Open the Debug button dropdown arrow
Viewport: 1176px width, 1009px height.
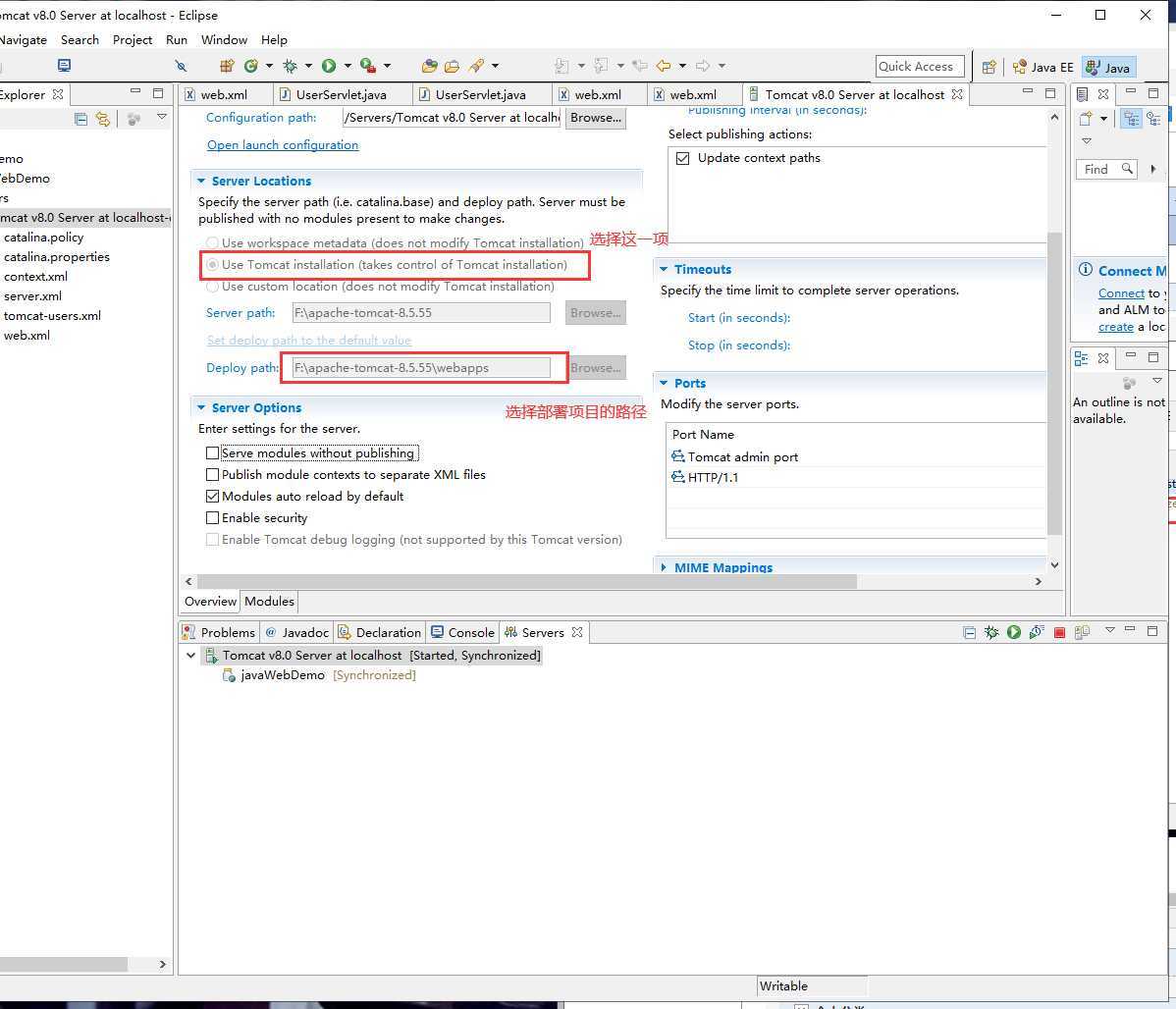tap(308, 66)
